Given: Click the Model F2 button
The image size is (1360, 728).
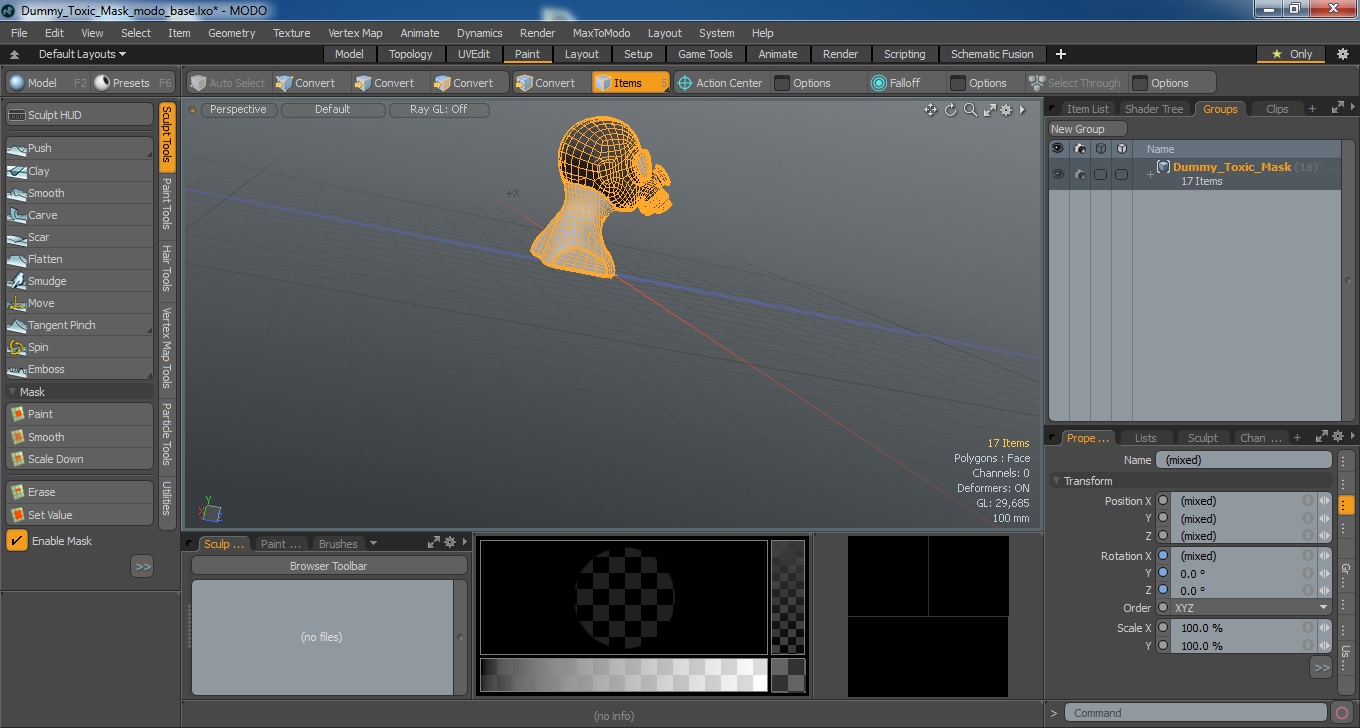Looking at the screenshot, I should pyautogui.click(x=49, y=83).
